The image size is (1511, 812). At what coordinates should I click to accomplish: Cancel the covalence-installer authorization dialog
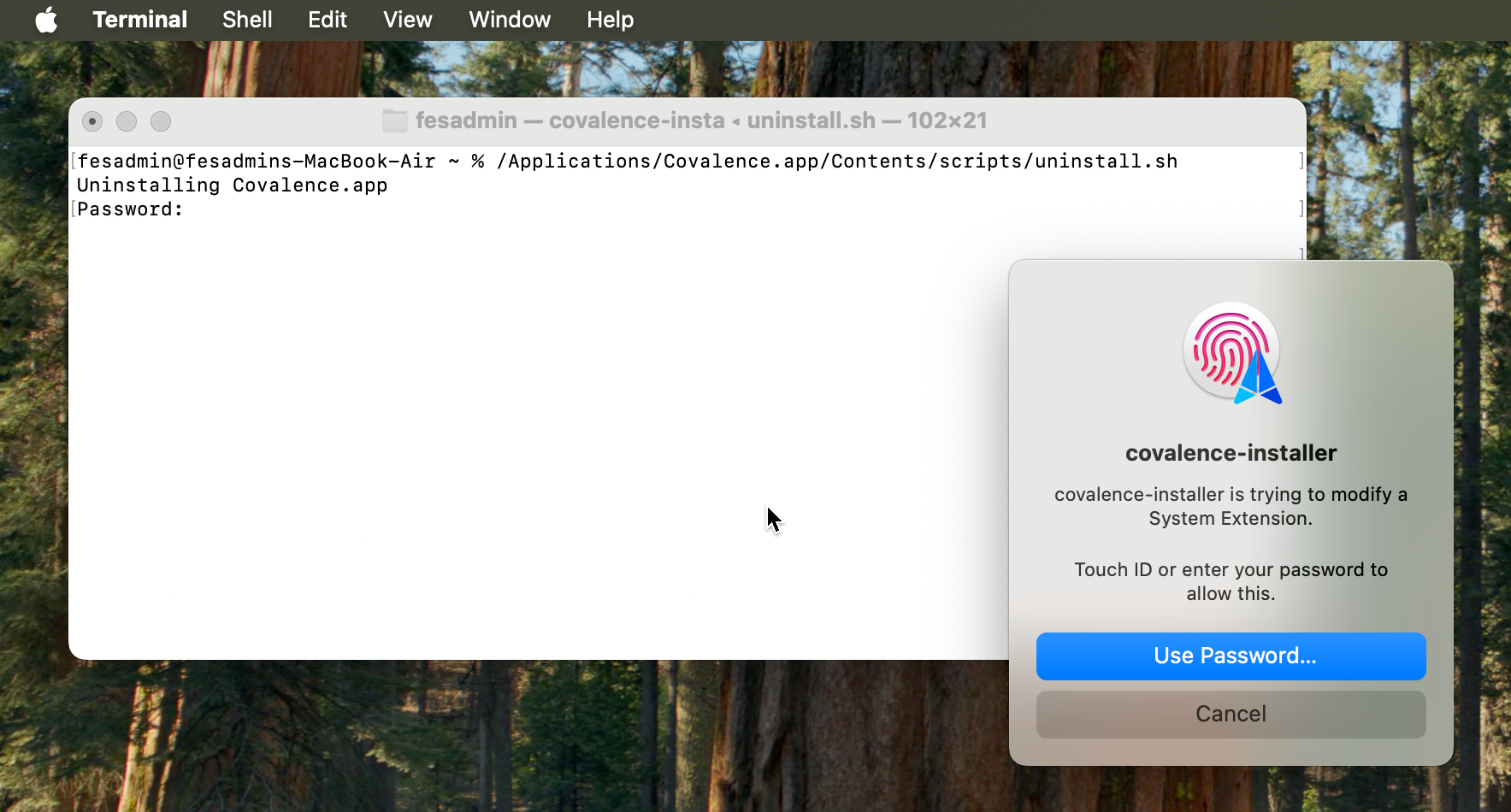pyautogui.click(x=1231, y=715)
